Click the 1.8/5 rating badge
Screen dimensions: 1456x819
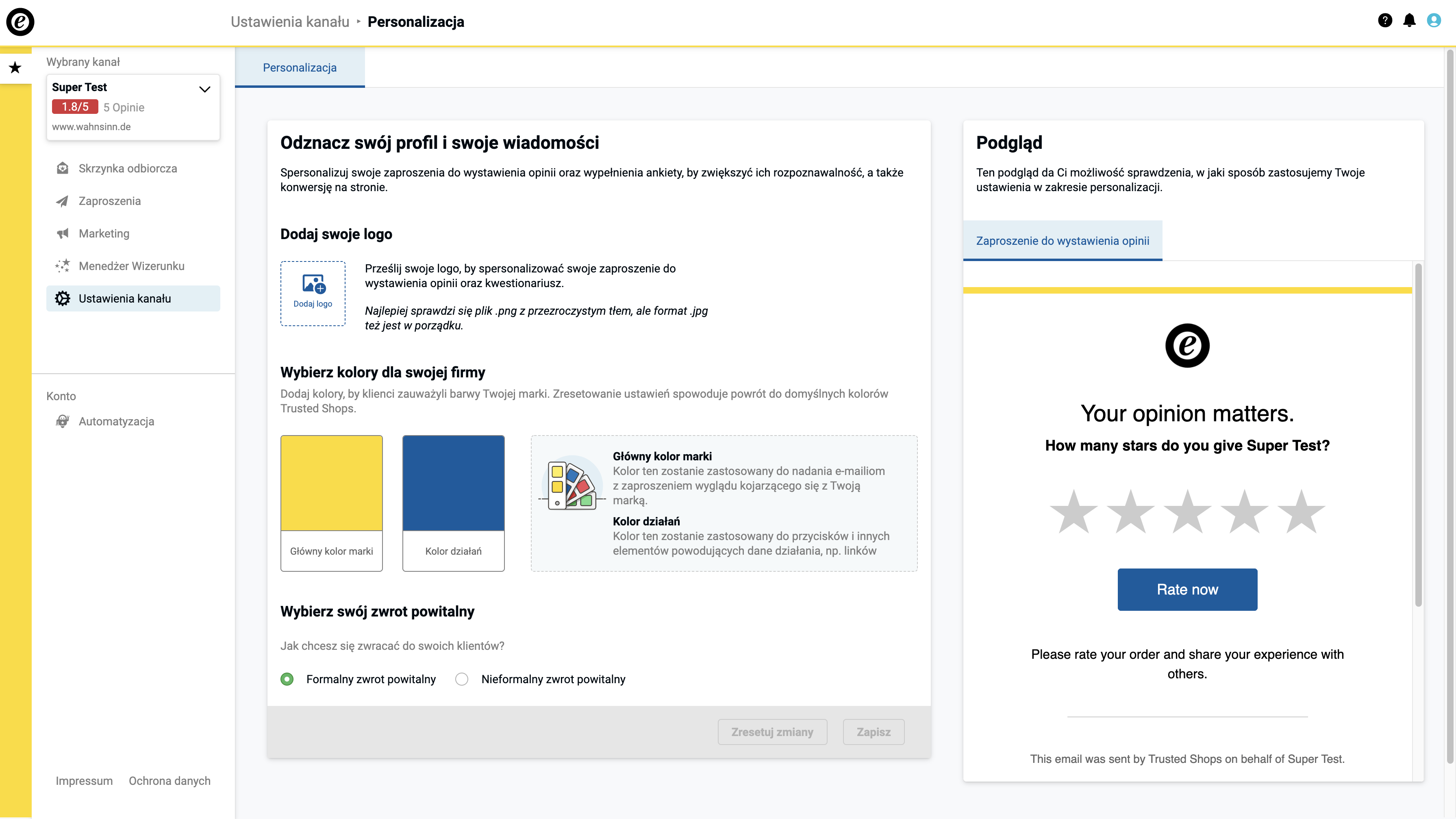[x=75, y=107]
